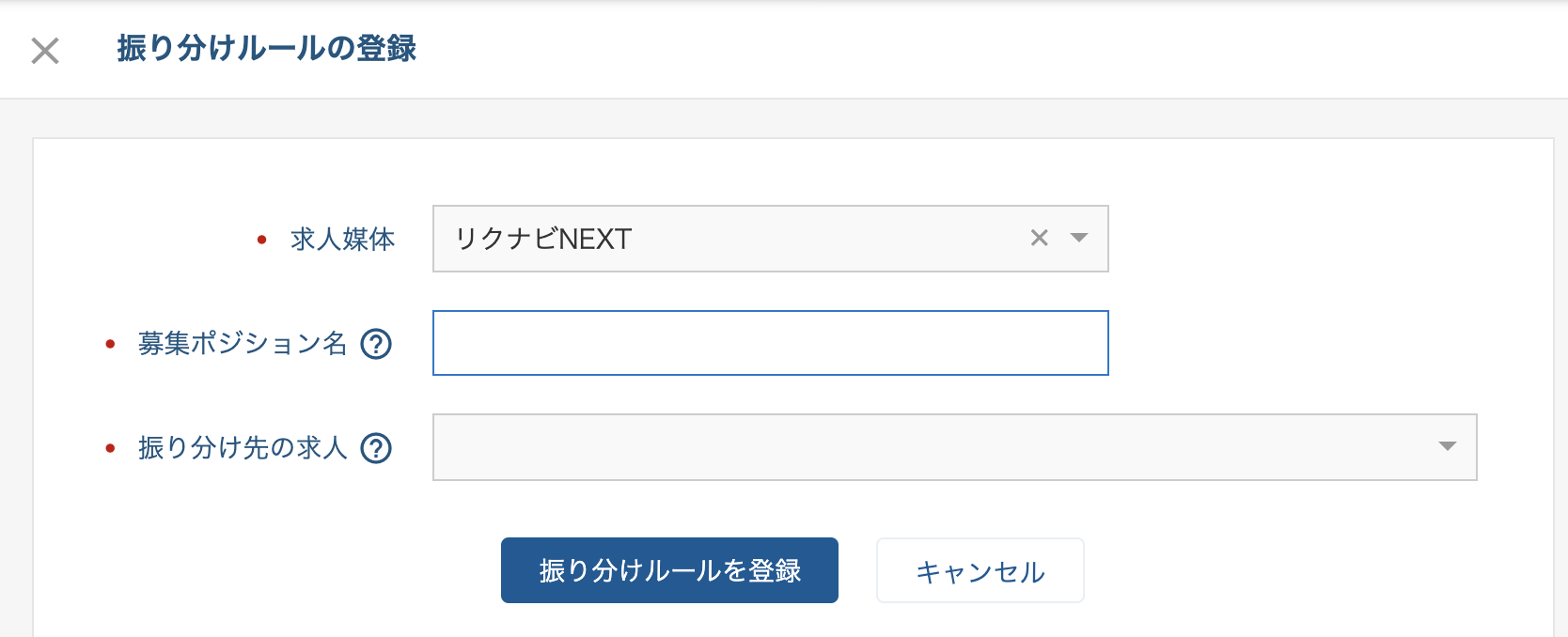Click red required marker beside 募集ポジション名
Screen dimensions: 1568x637
[x=110, y=345]
